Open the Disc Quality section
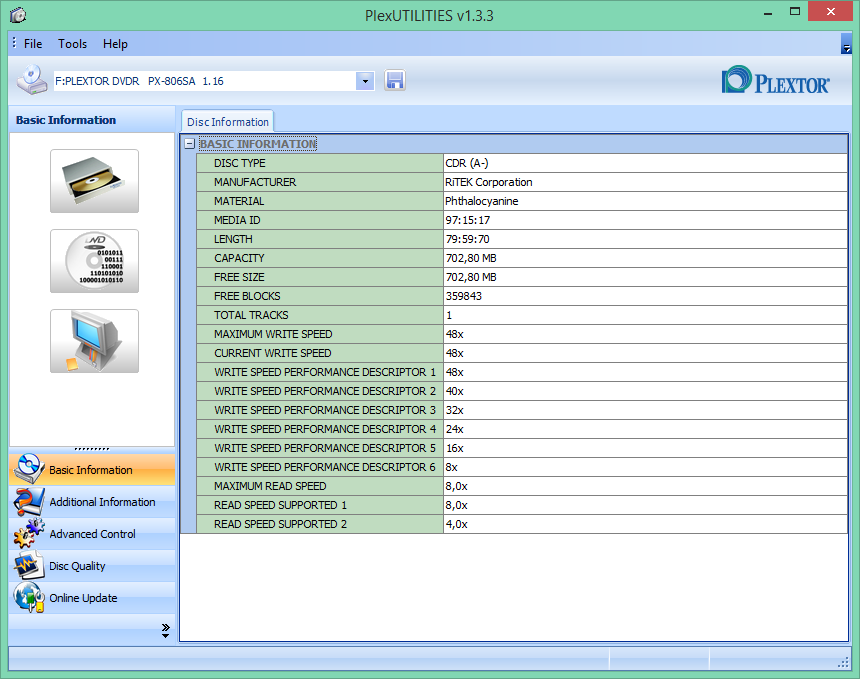Image resolution: width=860 pixels, height=679 pixels. tap(92, 566)
